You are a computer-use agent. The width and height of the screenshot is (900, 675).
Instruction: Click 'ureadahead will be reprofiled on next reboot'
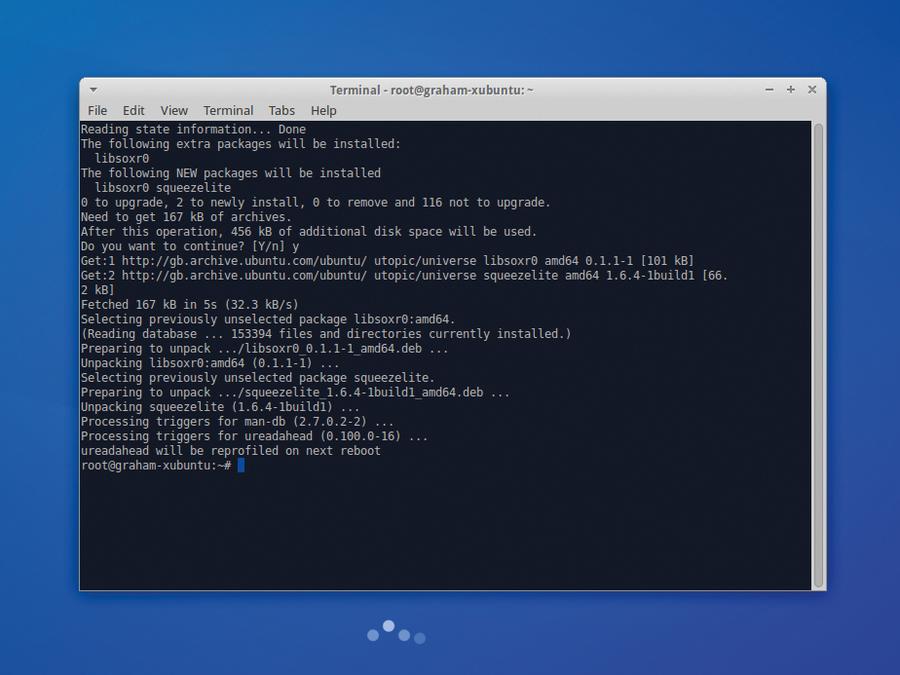pyautogui.click(x=231, y=451)
